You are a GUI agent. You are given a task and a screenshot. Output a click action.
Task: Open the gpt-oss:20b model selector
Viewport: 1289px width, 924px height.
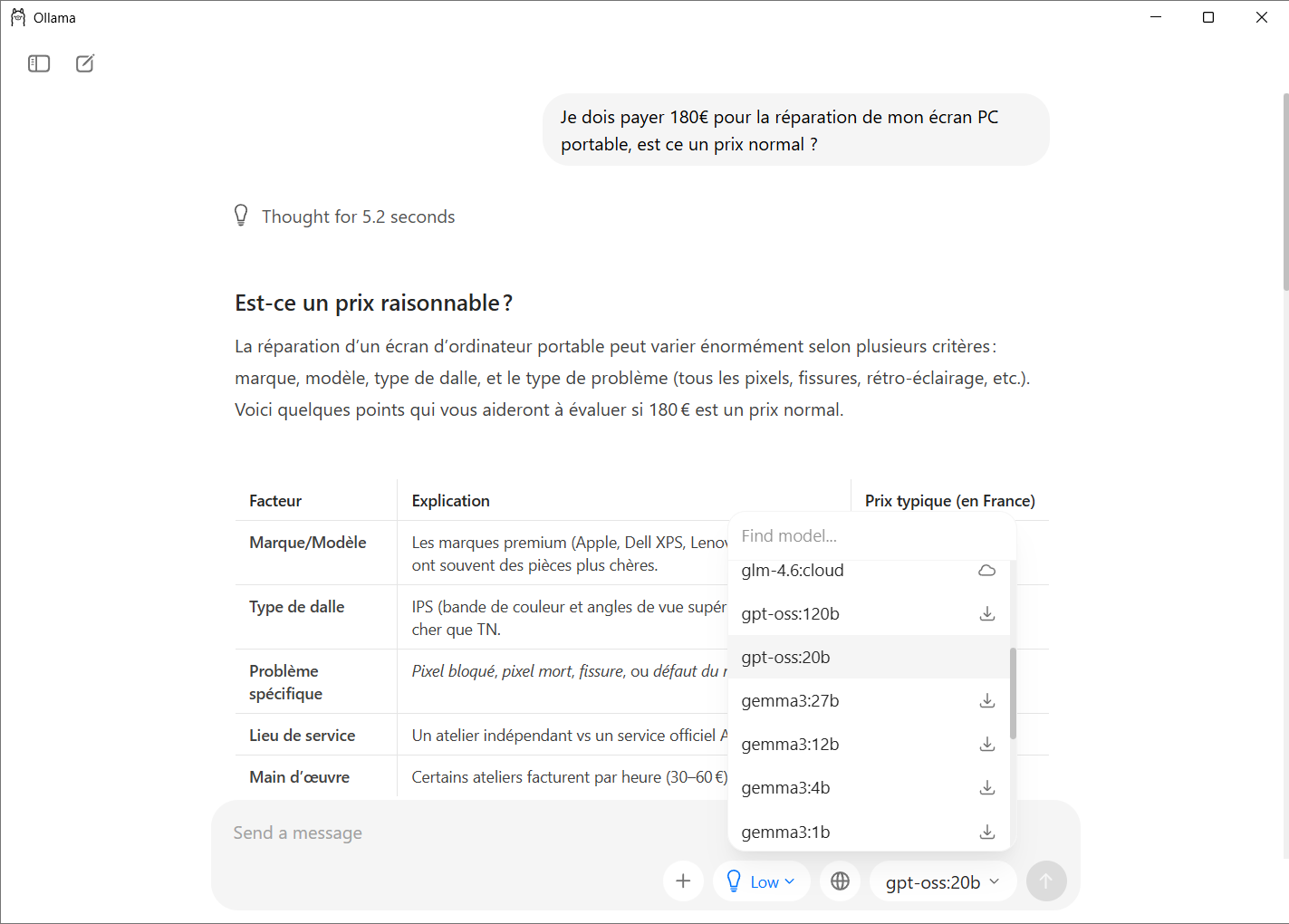pyautogui.click(x=942, y=881)
